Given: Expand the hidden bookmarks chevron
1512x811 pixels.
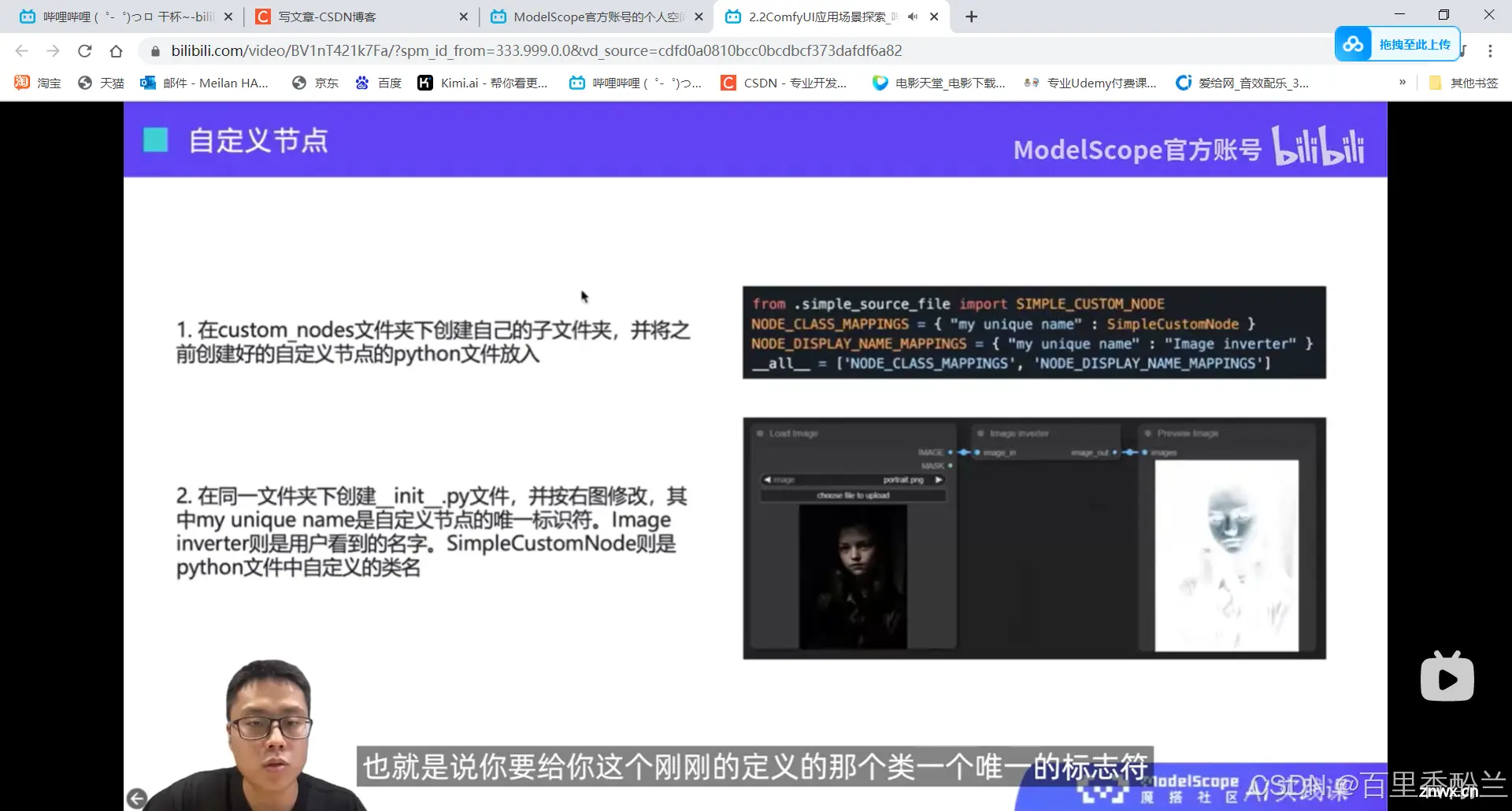Looking at the screenshot, I should pos(1403,83).
